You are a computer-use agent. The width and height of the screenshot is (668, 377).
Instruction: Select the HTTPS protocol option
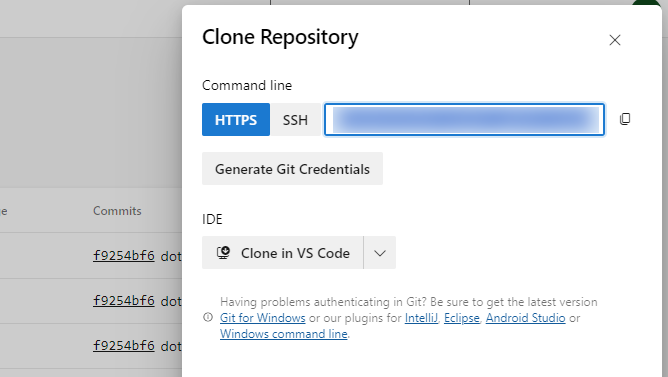coord(236,120)
